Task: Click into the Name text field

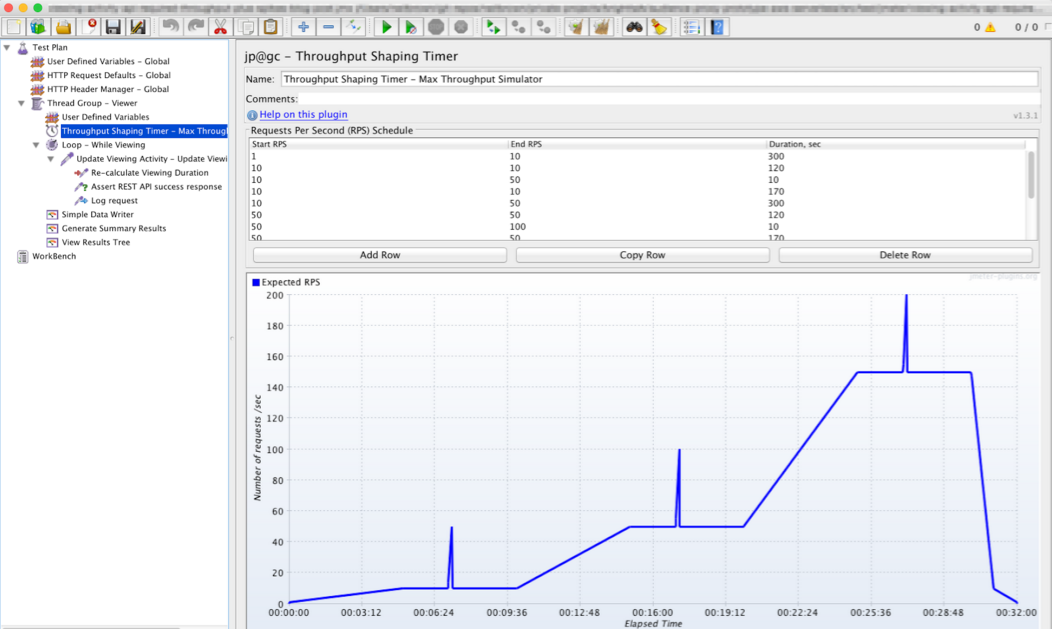Action: 658,79
